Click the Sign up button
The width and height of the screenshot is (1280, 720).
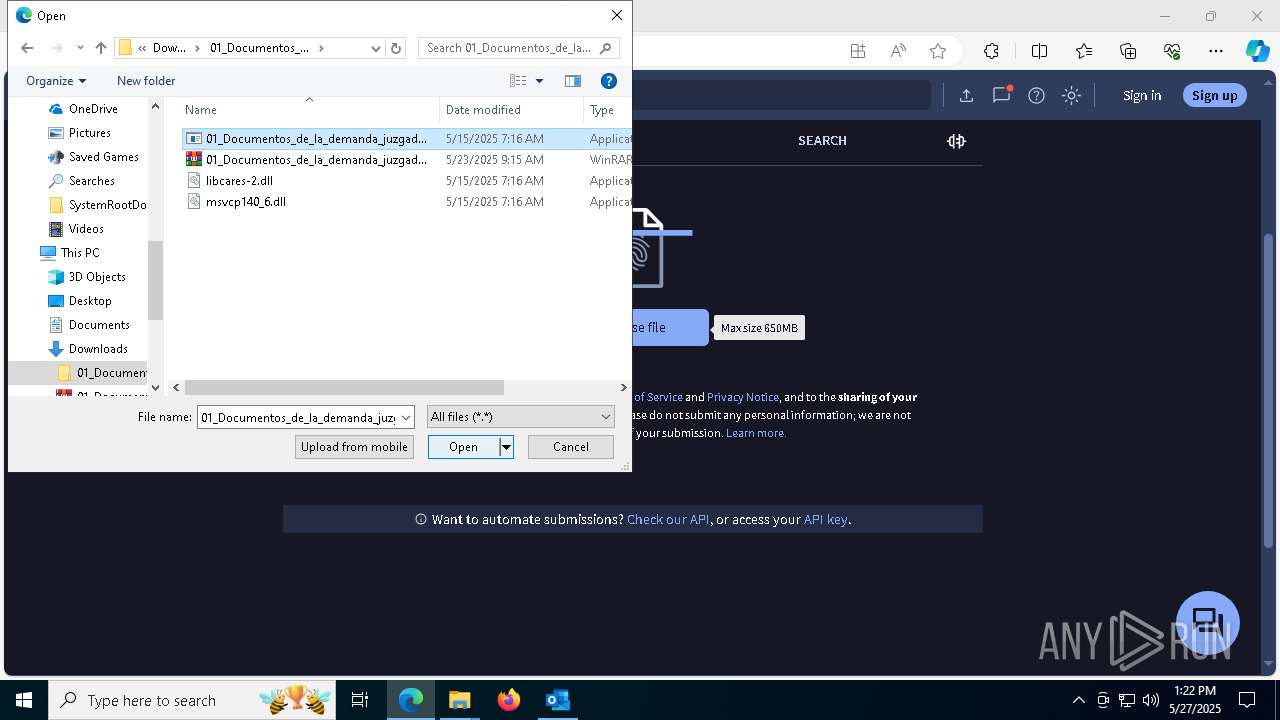point(1215,95)
